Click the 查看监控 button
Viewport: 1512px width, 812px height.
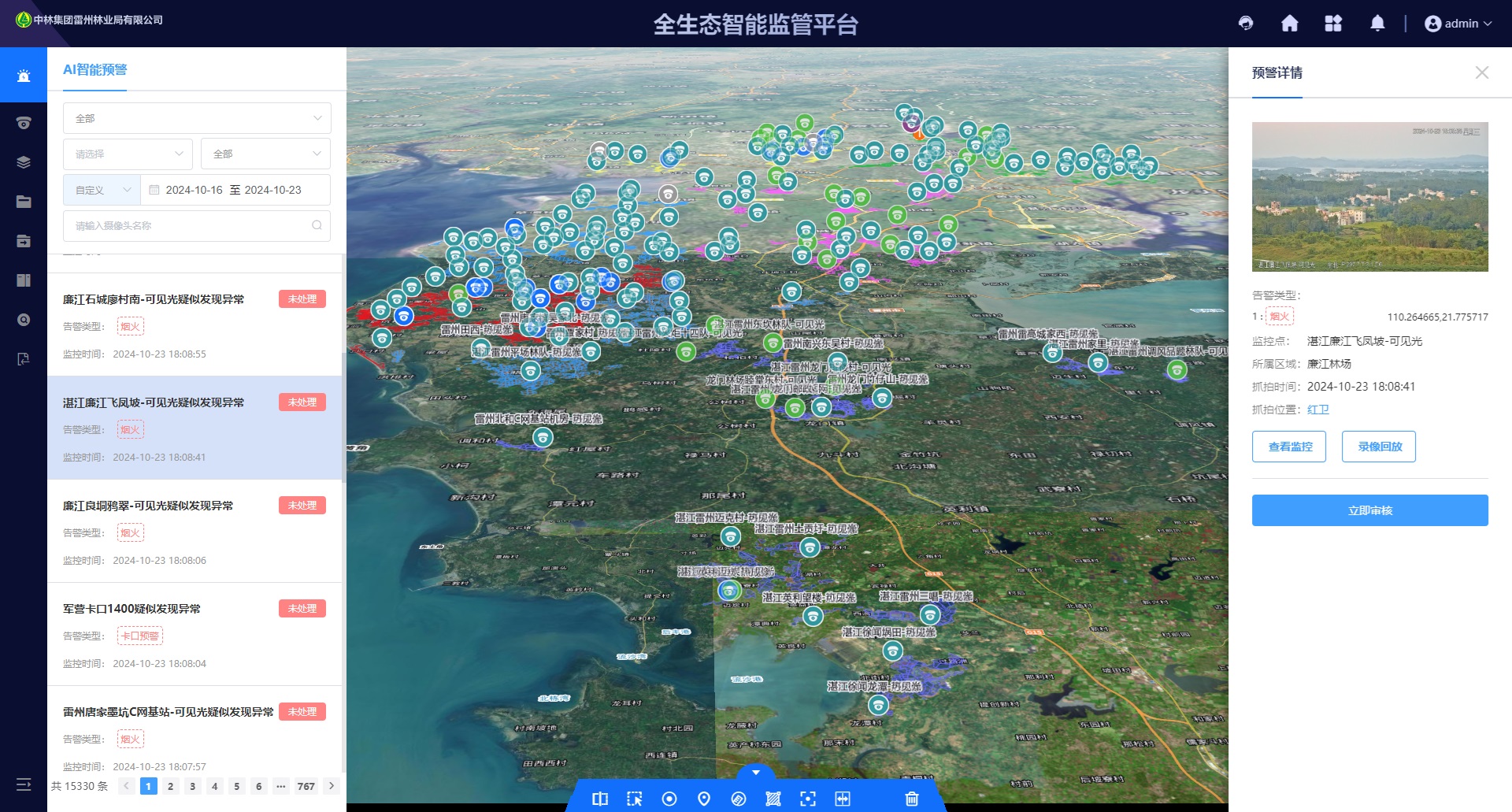pyautogui.click(x=1289, y=447)
